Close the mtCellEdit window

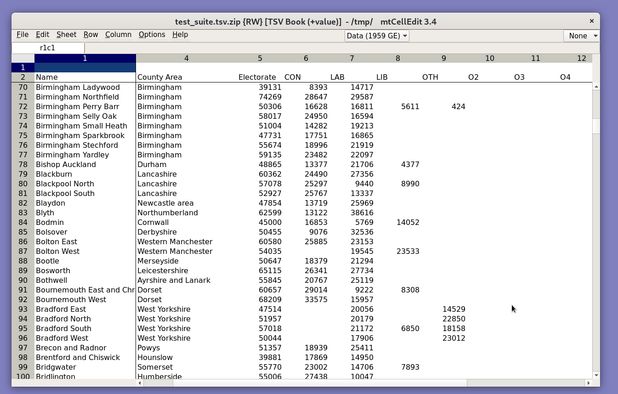pyautogui.click(x=592, y=21)
